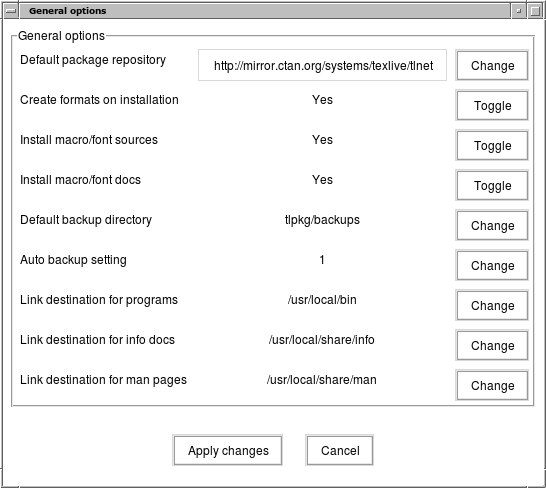This screenshot has width=546, height=488.
Task: Open the window menu icon in title bar
Action: tap(11, 11)
